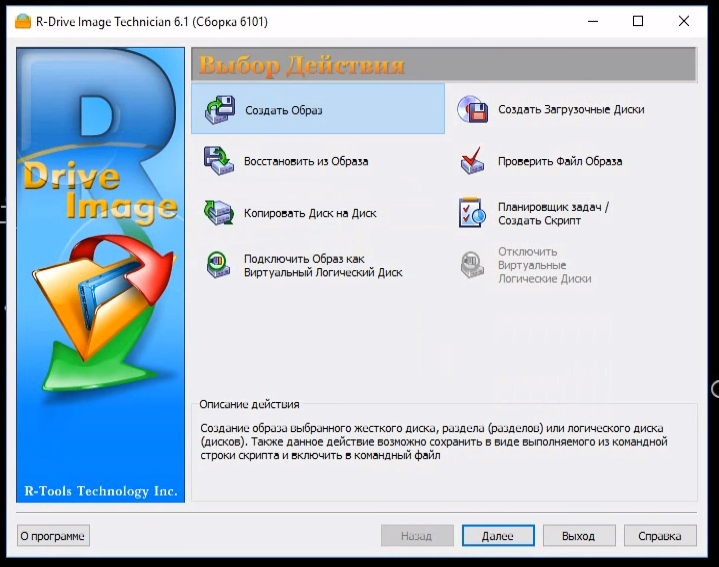Click the Подключить Образ virtual disk icon
Screen dimensions: 719x567
click(x=218, y=265)
